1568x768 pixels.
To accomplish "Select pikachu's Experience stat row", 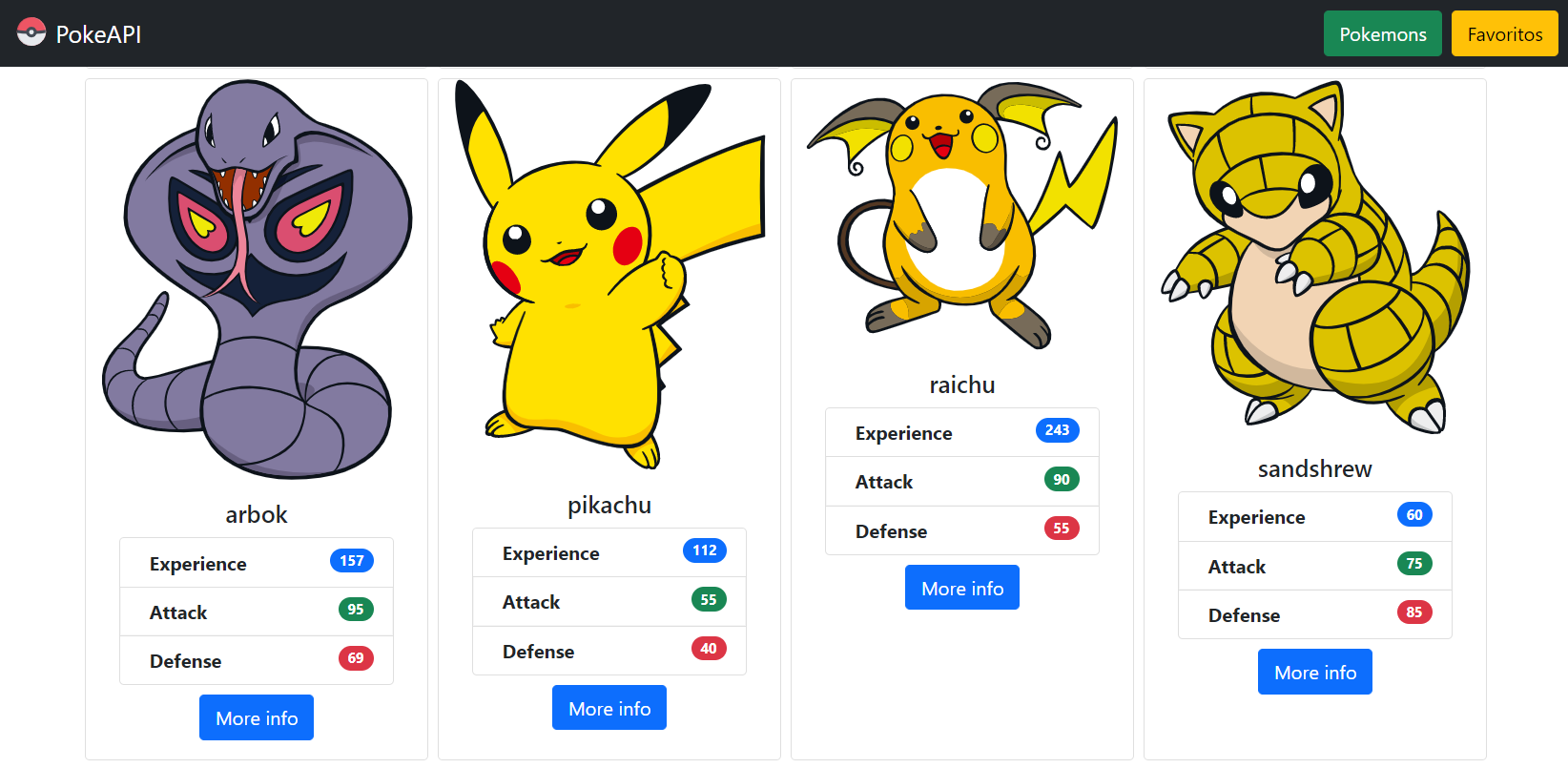I will [x=609, y=553].
